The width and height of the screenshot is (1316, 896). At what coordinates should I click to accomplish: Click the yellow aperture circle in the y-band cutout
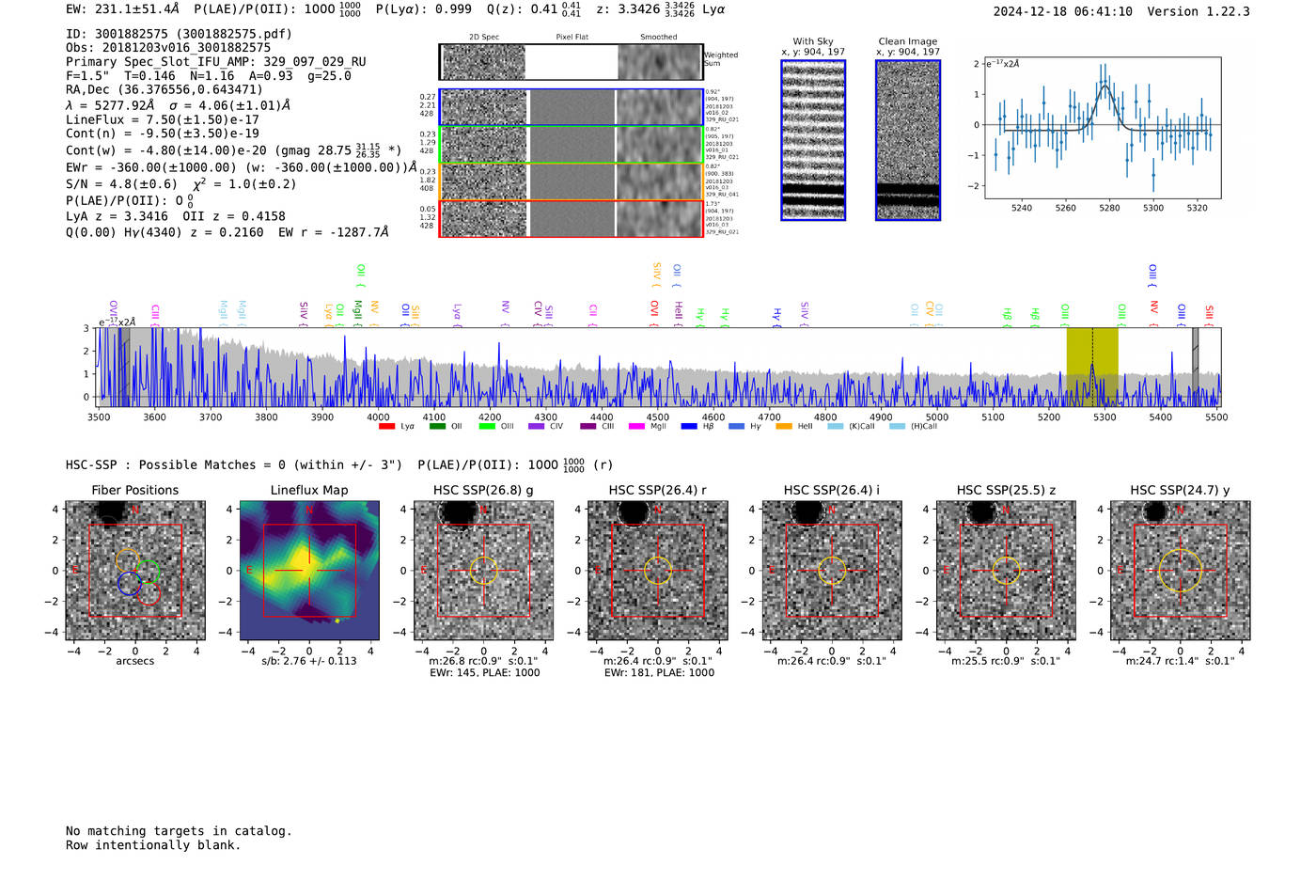click(x=1181, y=570)
